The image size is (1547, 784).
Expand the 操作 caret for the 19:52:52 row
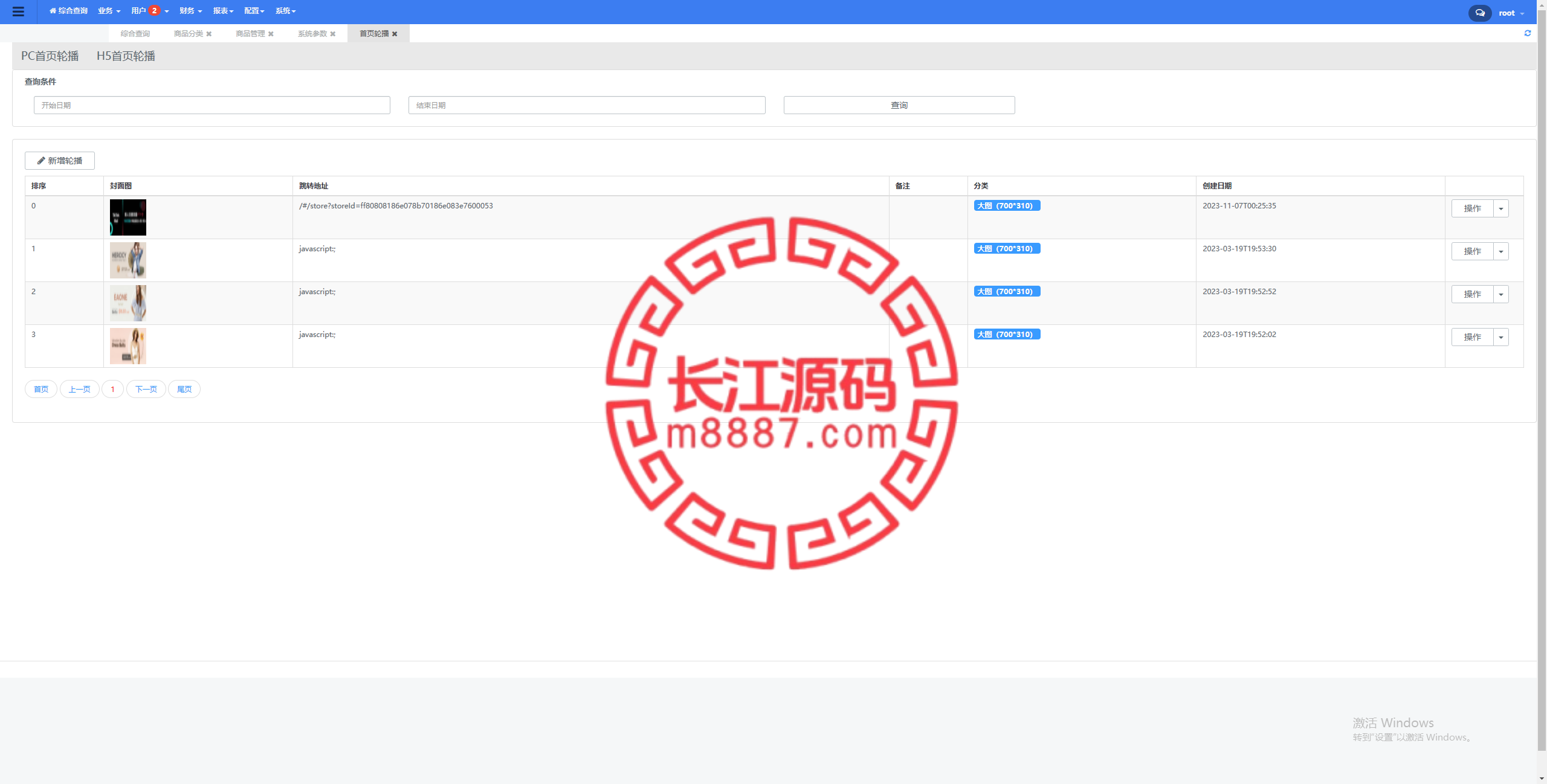[1501, 294]
